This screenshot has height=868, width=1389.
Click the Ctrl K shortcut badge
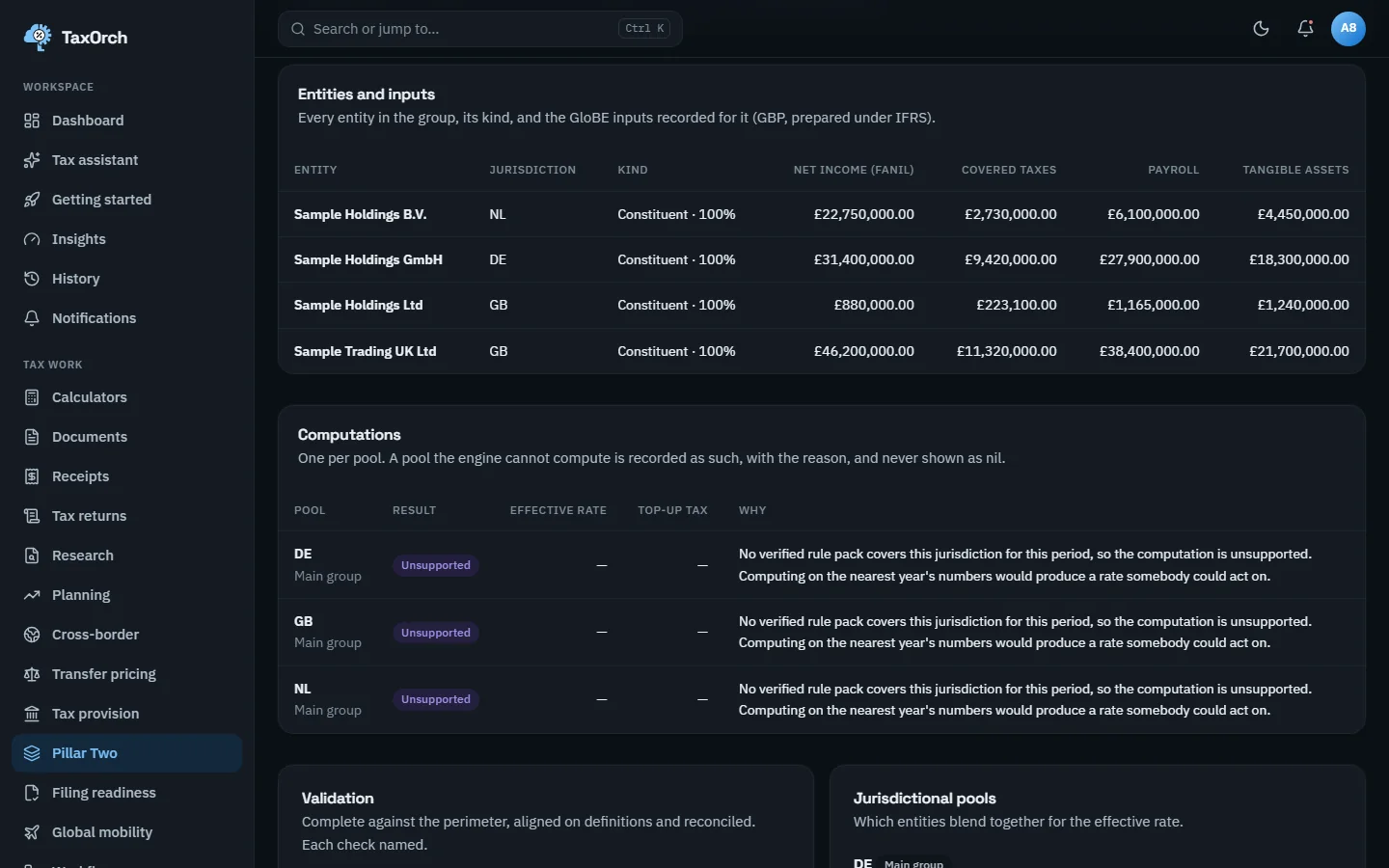click(644, 29)
